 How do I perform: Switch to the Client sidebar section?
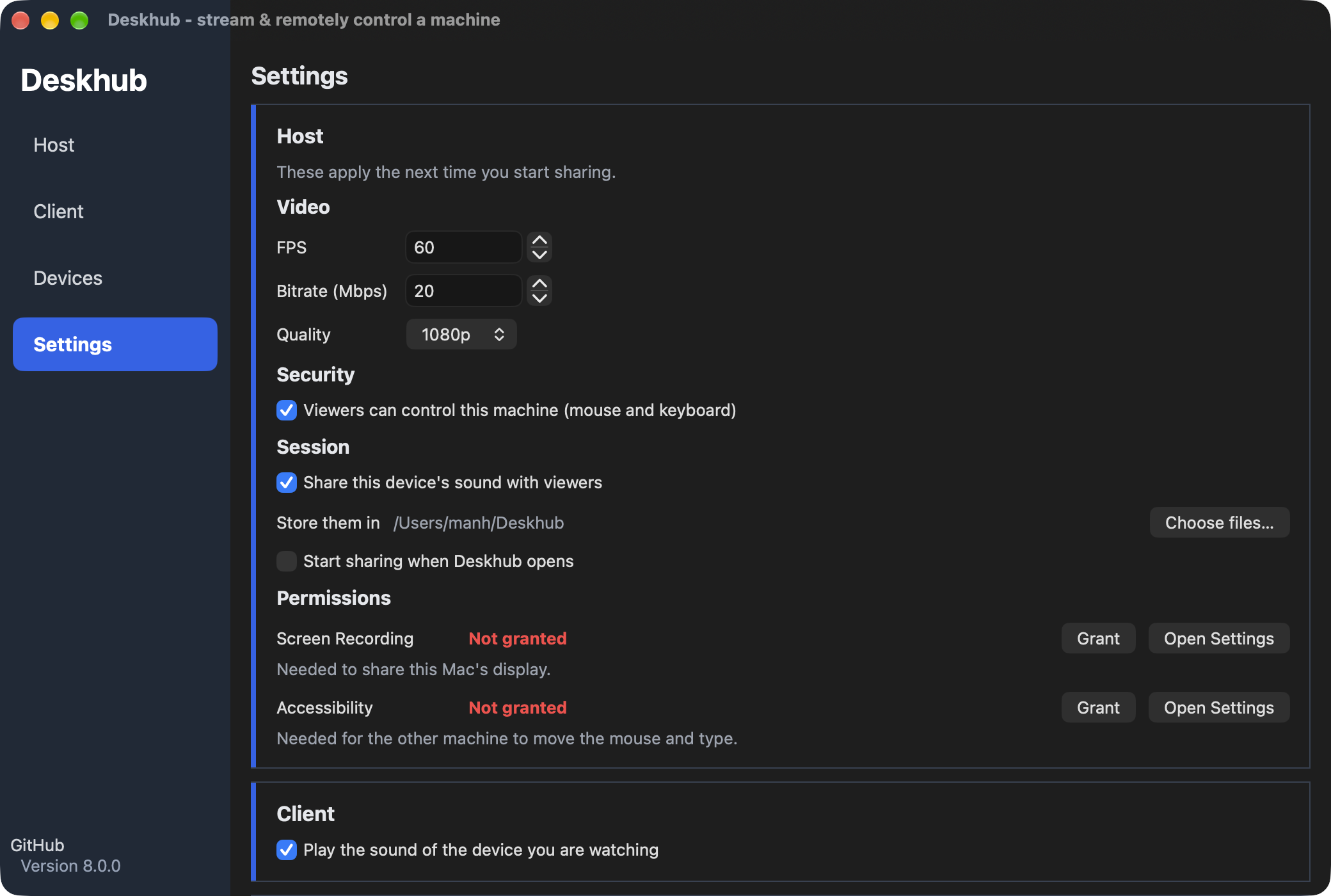[x=115, y=212]
